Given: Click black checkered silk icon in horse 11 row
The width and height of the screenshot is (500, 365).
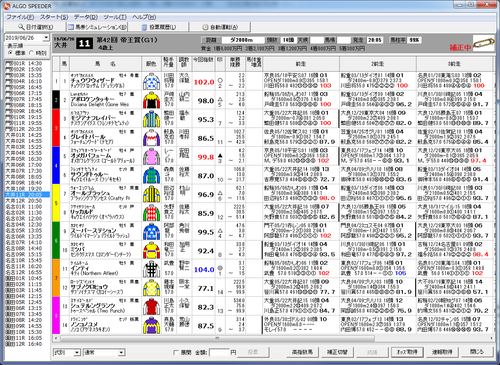Looking at the screenshot, I should [x=151, y=269].
